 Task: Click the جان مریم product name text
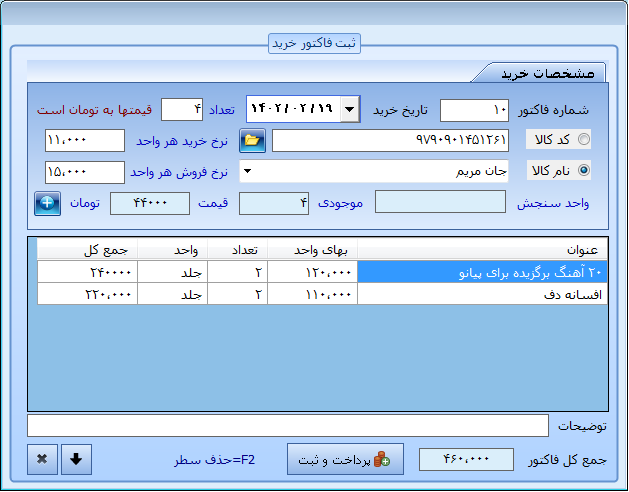[481, 172]
